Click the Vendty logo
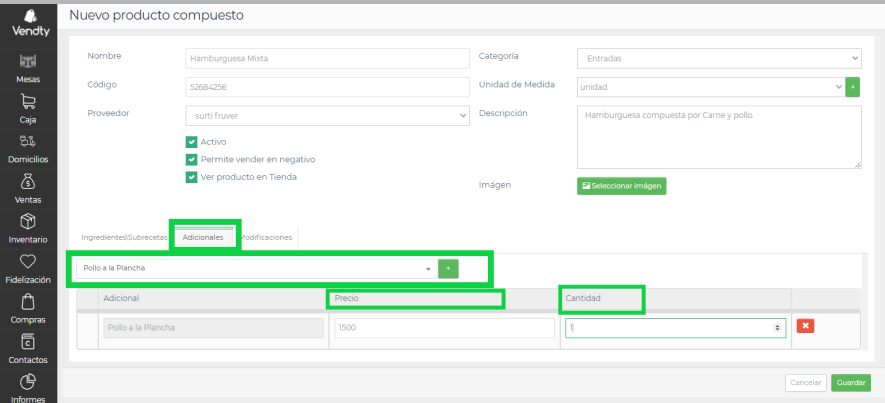 pyautogui.click(x=30, y=24)
